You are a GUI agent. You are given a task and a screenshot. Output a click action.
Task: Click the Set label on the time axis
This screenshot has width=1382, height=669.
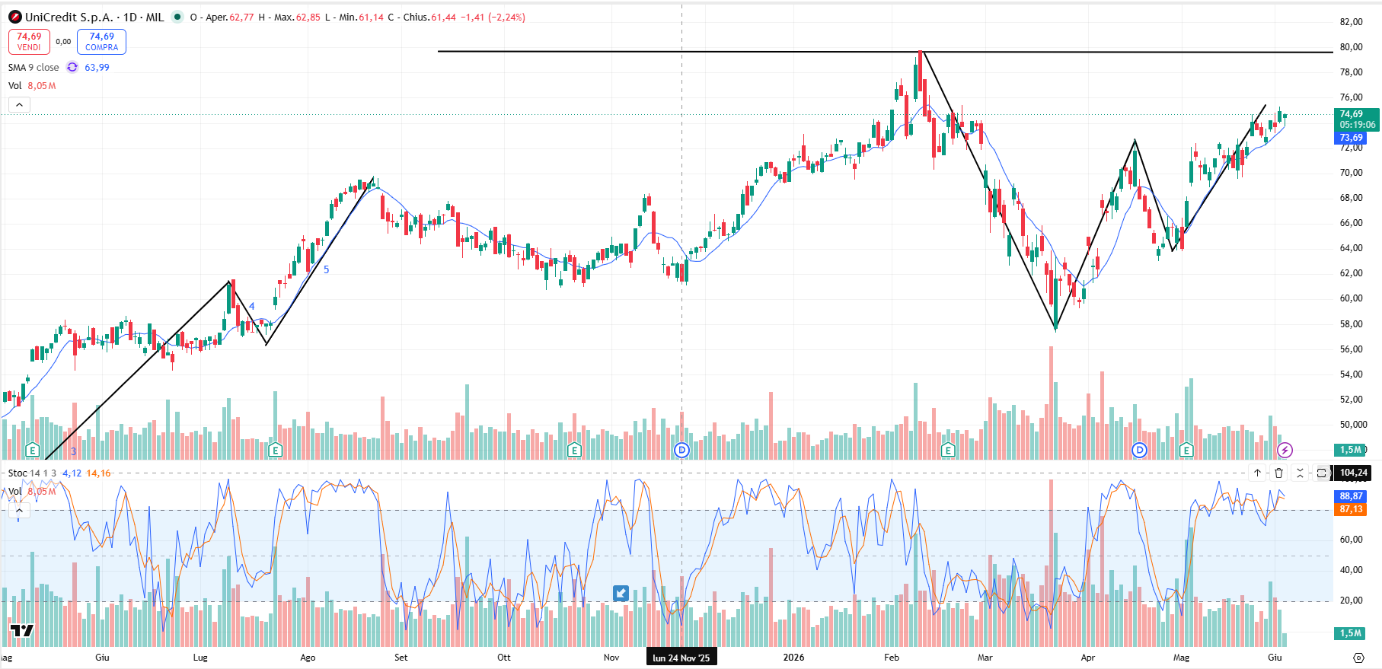(401, 657)
